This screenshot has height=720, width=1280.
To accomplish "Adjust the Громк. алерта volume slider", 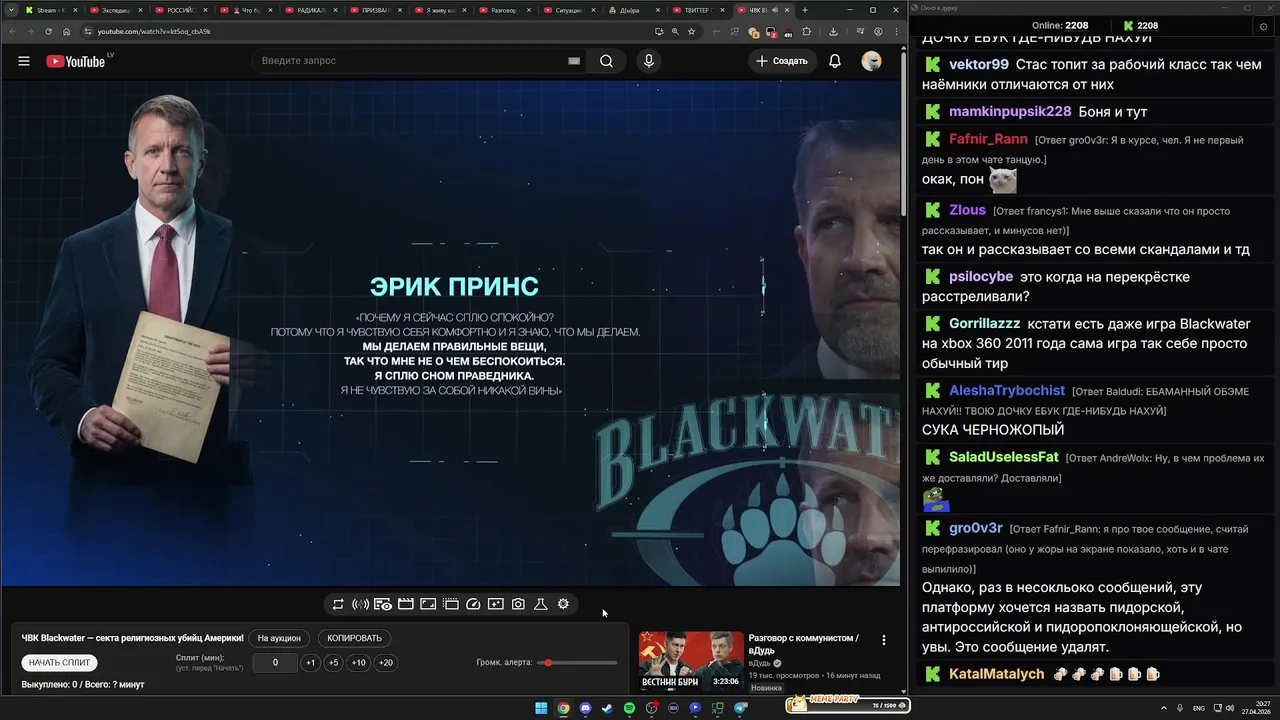I will coord(578,662).
